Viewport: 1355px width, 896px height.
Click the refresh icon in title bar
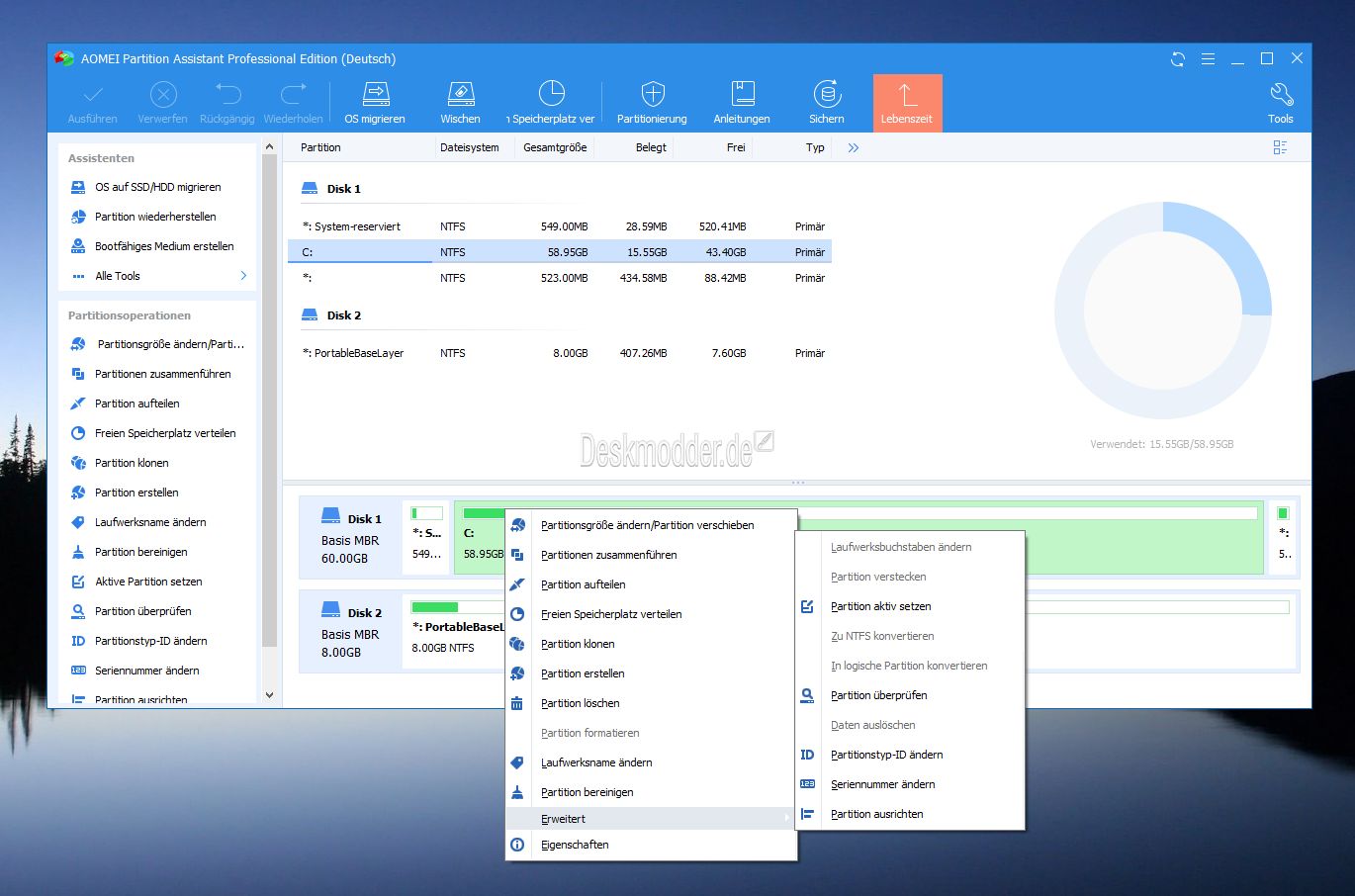pos(1177,59)
